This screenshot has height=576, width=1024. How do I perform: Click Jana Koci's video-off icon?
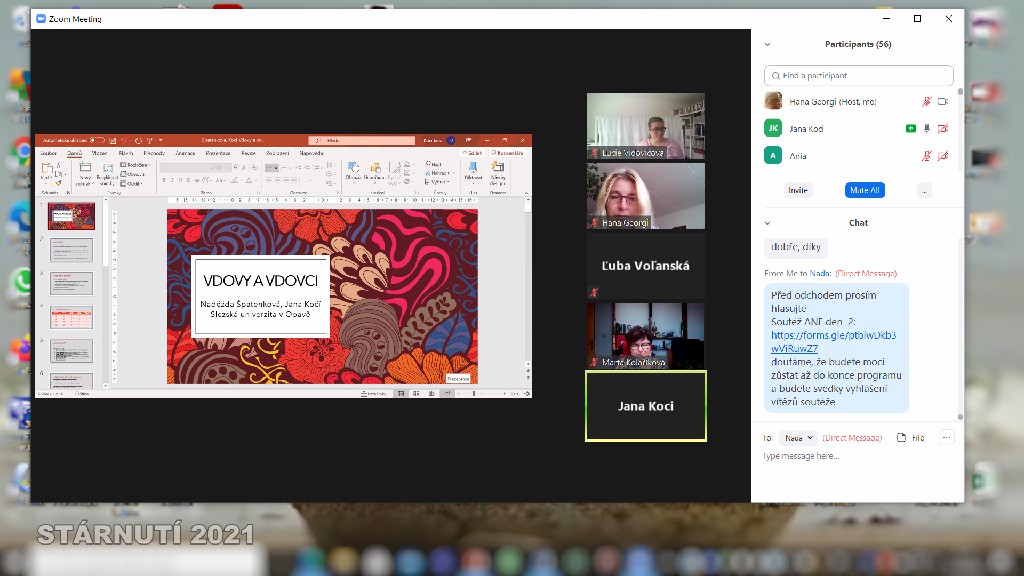coord(942,129)
